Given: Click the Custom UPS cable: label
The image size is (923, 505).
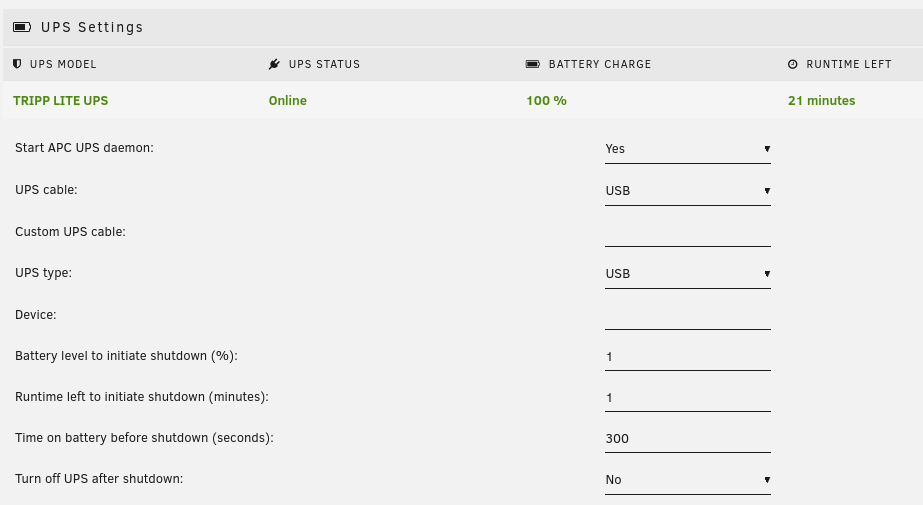Looking at the screenshot, I should coord(71,232).
